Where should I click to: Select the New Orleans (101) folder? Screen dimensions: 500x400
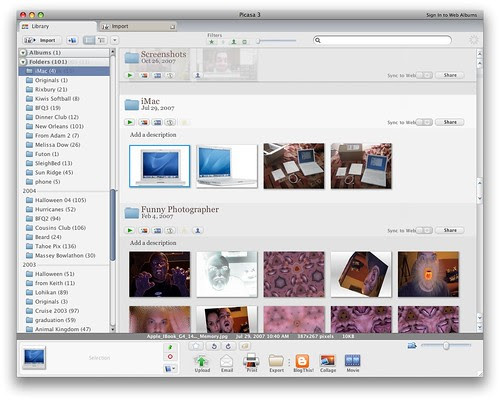(64, 126)
